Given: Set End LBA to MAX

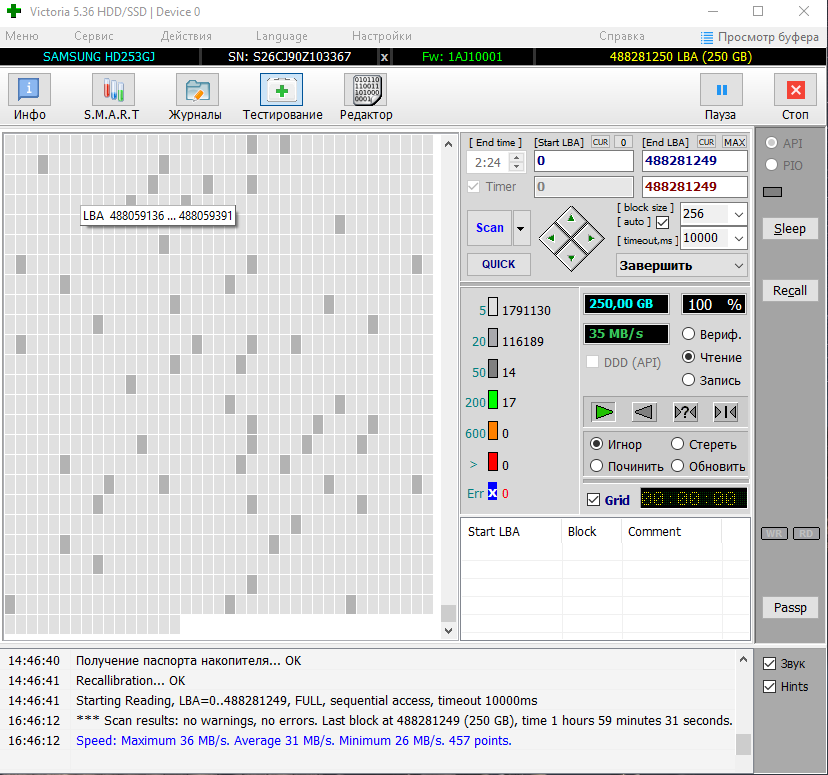Looking at the screenshot, I should point(735,142).
